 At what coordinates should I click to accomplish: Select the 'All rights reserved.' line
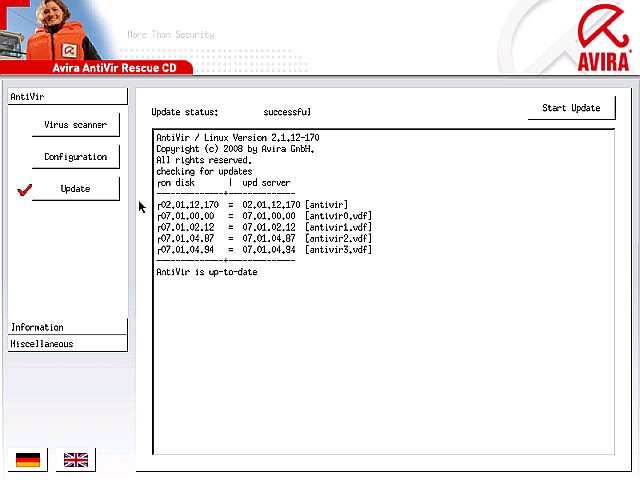click(204, 160)
